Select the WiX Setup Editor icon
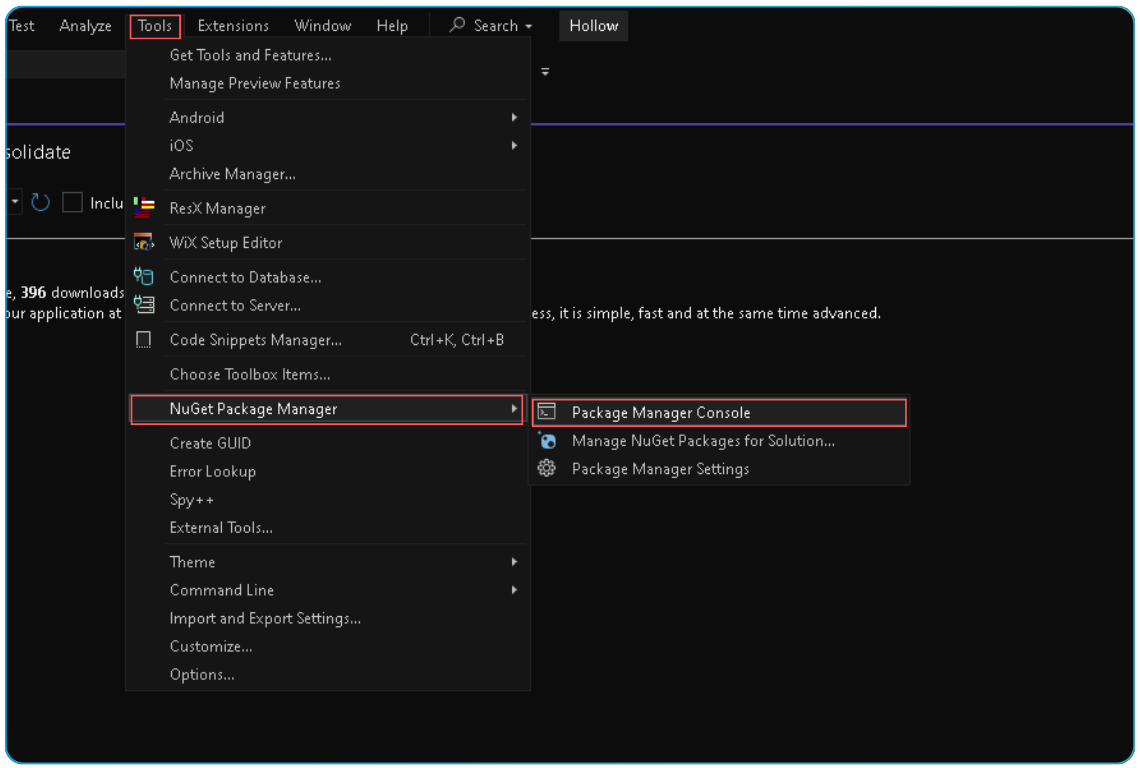The height and width of the screenshot is (768, 1140). point(143,242)
